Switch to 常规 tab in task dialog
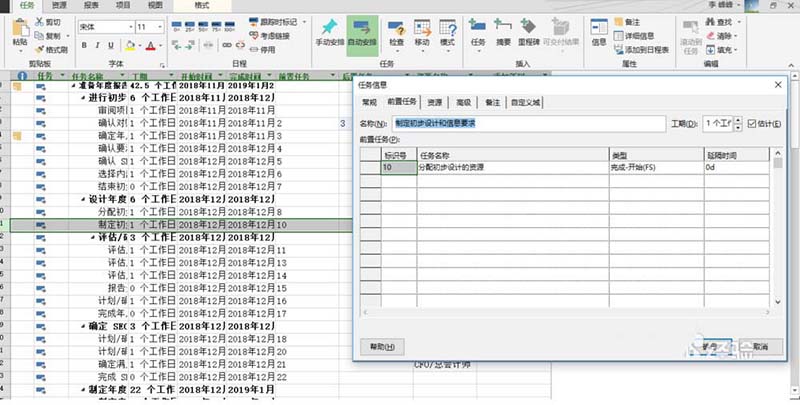Viewport: 800px width, 405px height. [369, 103]
